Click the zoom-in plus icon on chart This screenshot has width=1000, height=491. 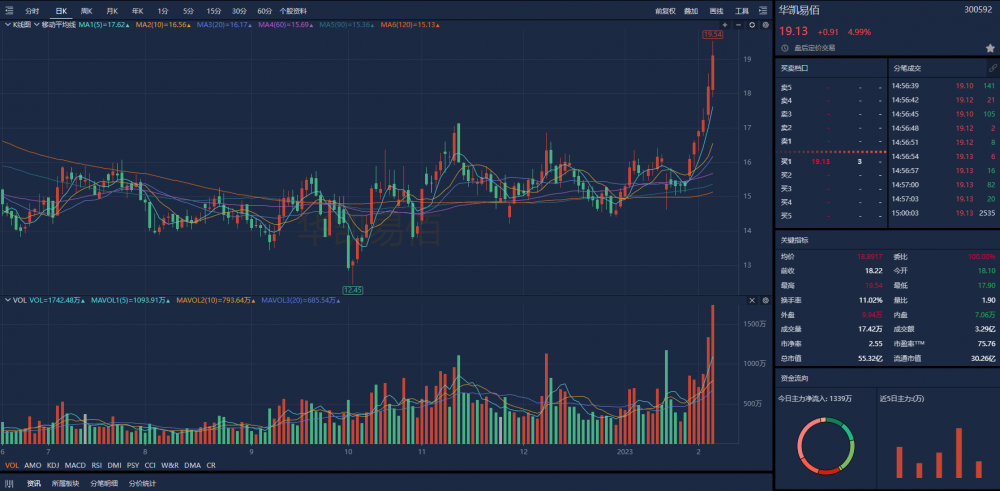[x=725, y=22]
